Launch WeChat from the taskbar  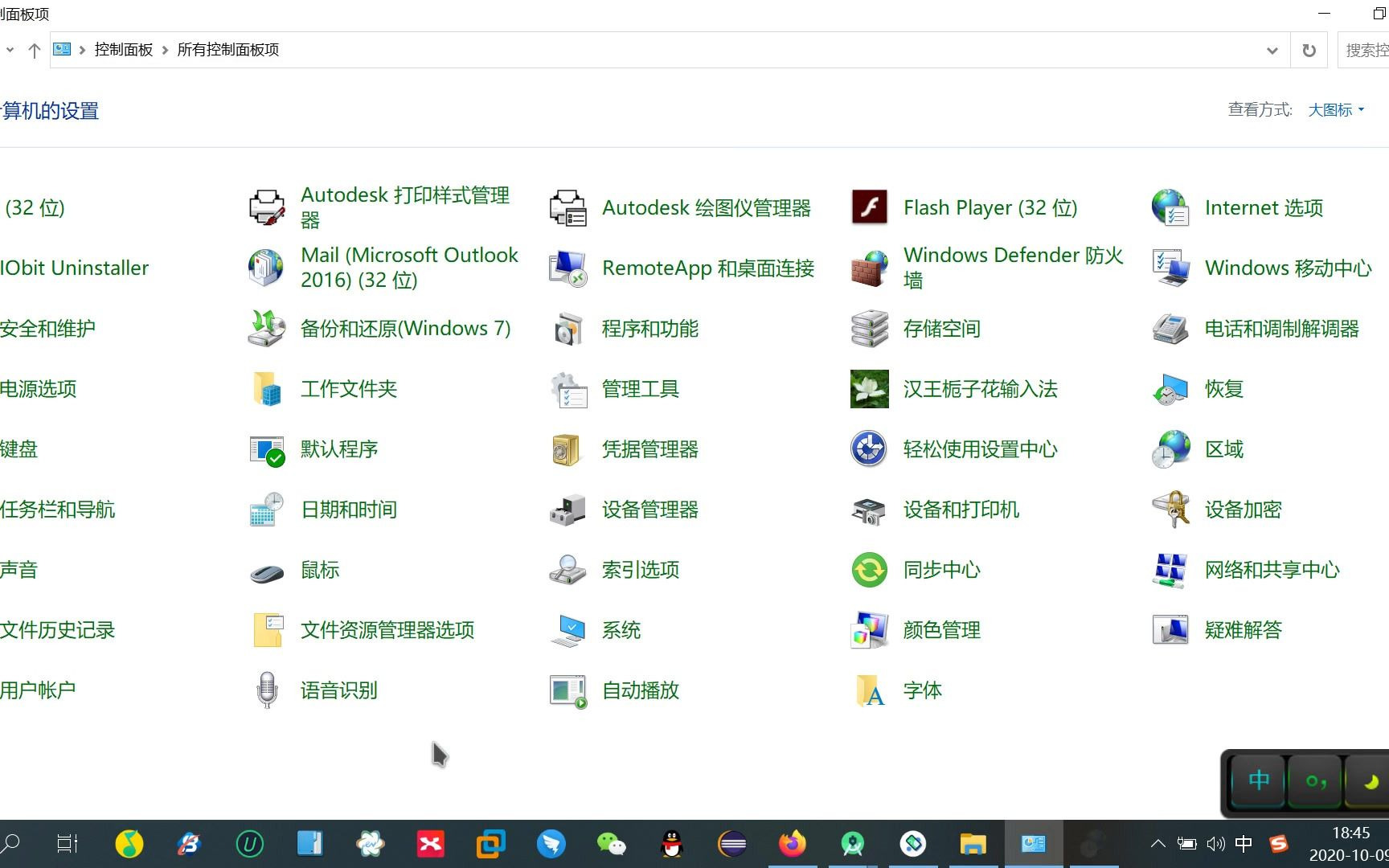click(612, 844)
